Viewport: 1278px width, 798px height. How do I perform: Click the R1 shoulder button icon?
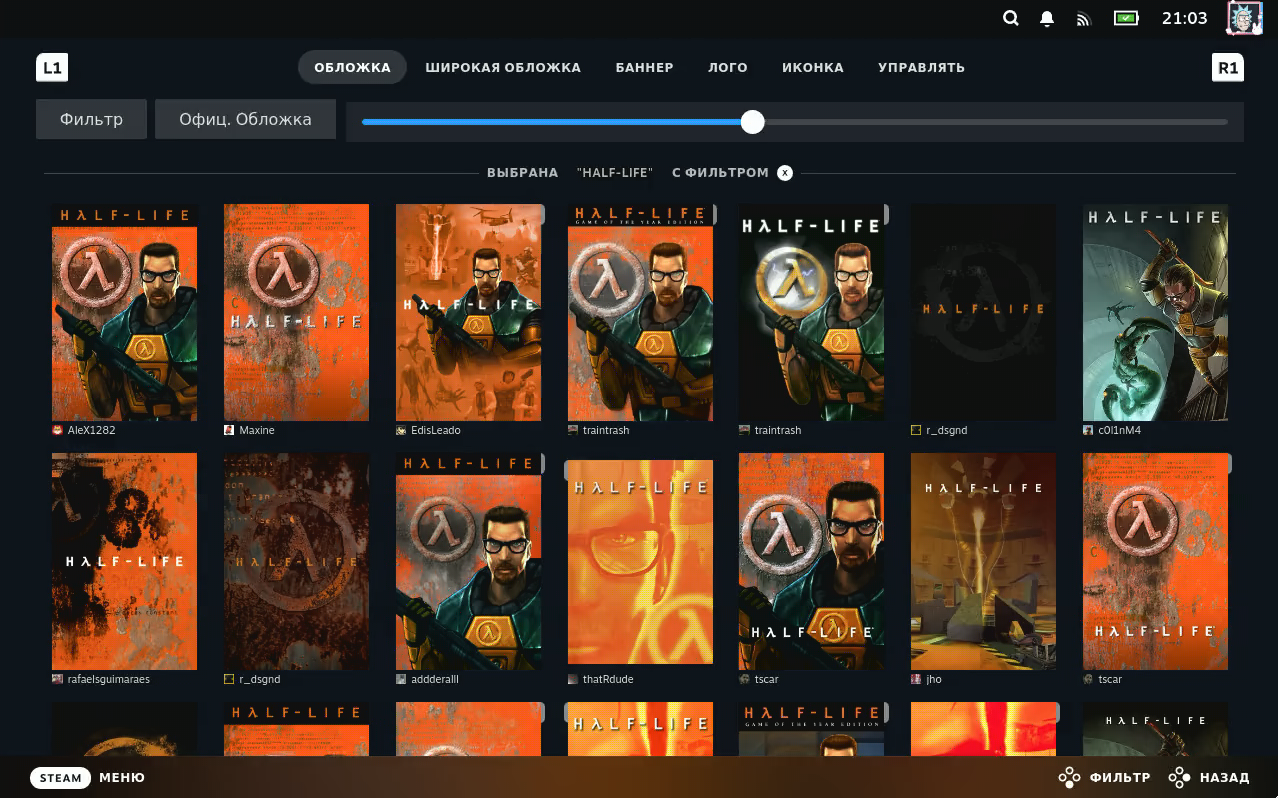pyautogui.click(x=1228, y=68)
